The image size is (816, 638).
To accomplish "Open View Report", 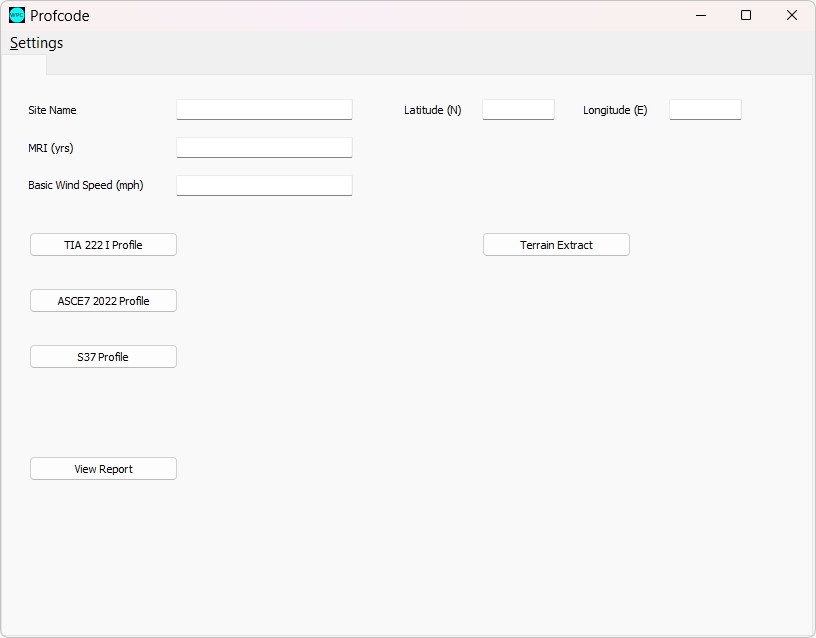I will pos(103,469).
